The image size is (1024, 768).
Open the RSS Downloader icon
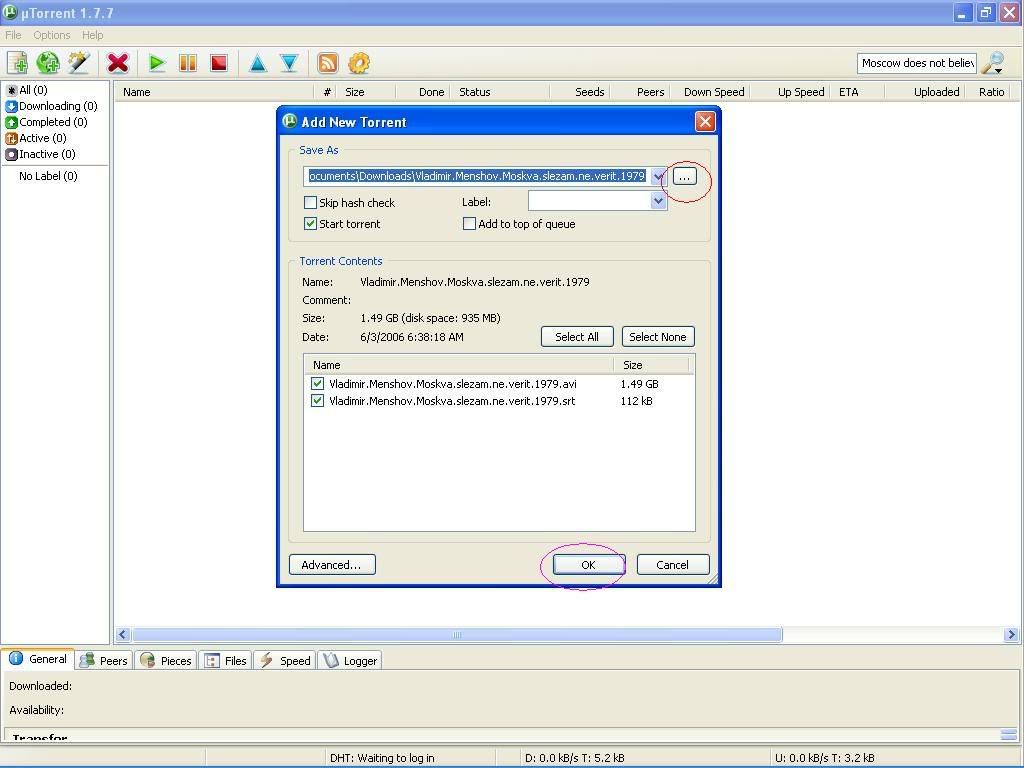click(327, 63)
